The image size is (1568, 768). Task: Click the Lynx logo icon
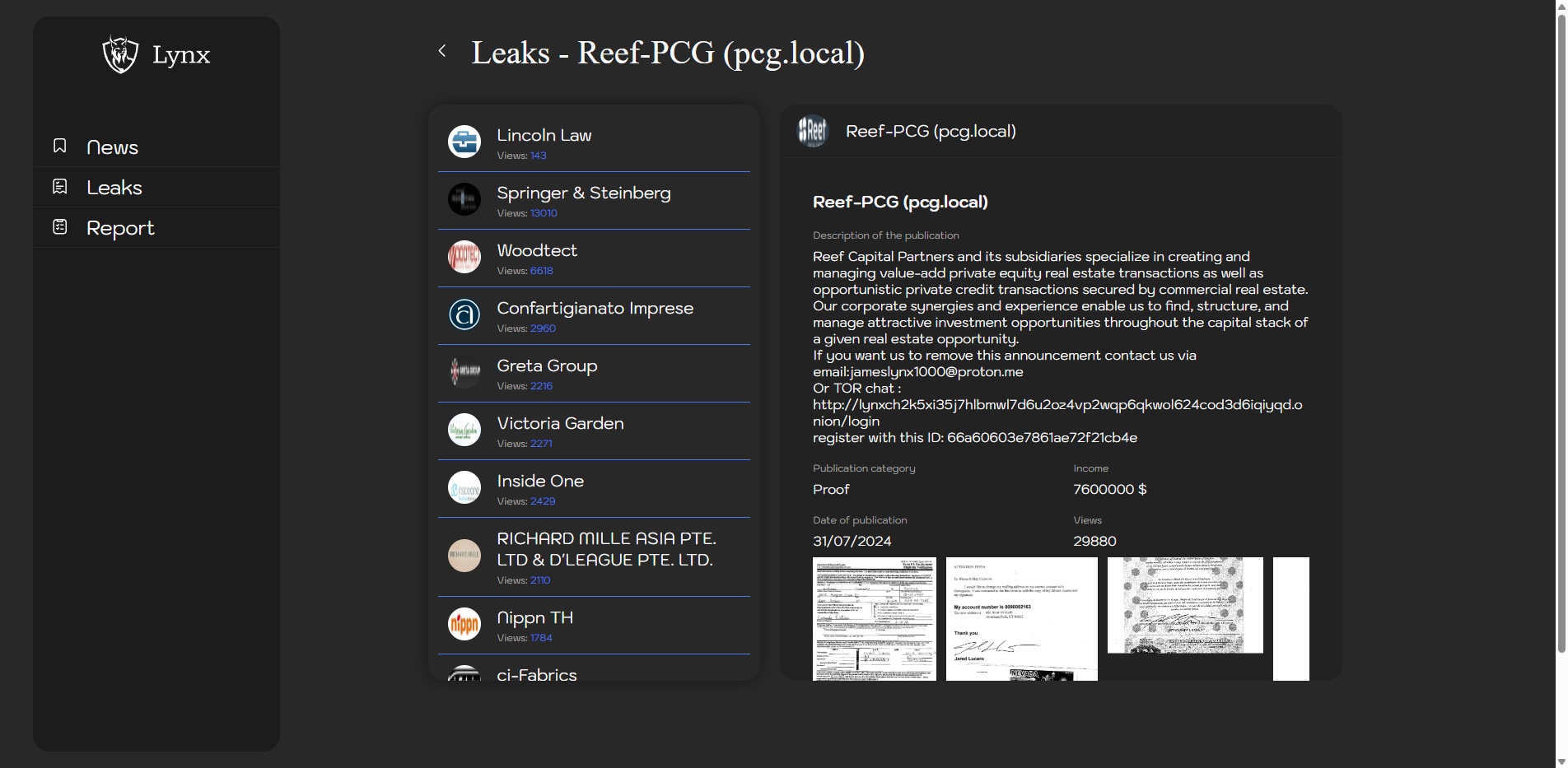pyautogui.click(x=120, y=54)
